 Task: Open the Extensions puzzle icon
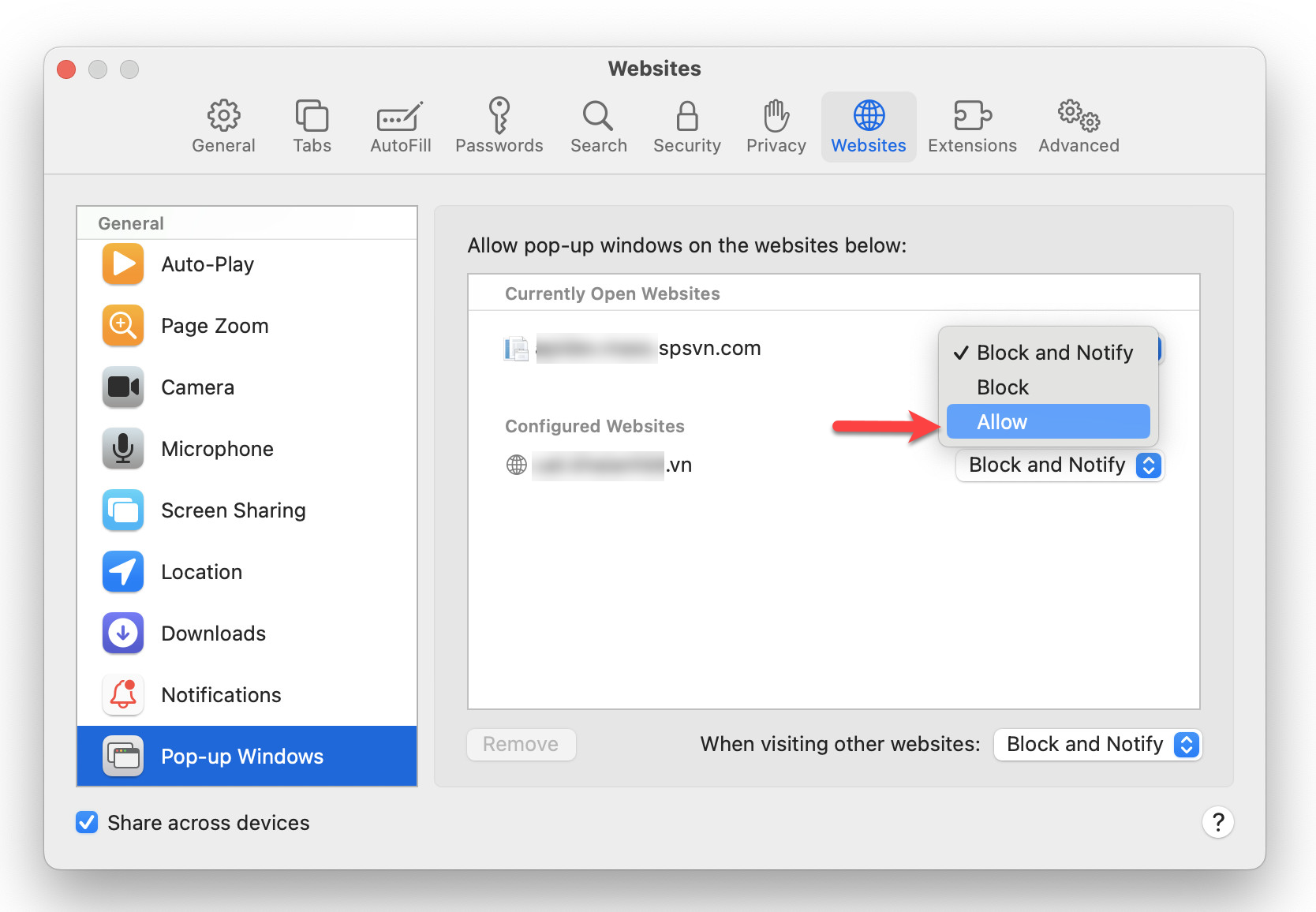(x=972, y=116)
